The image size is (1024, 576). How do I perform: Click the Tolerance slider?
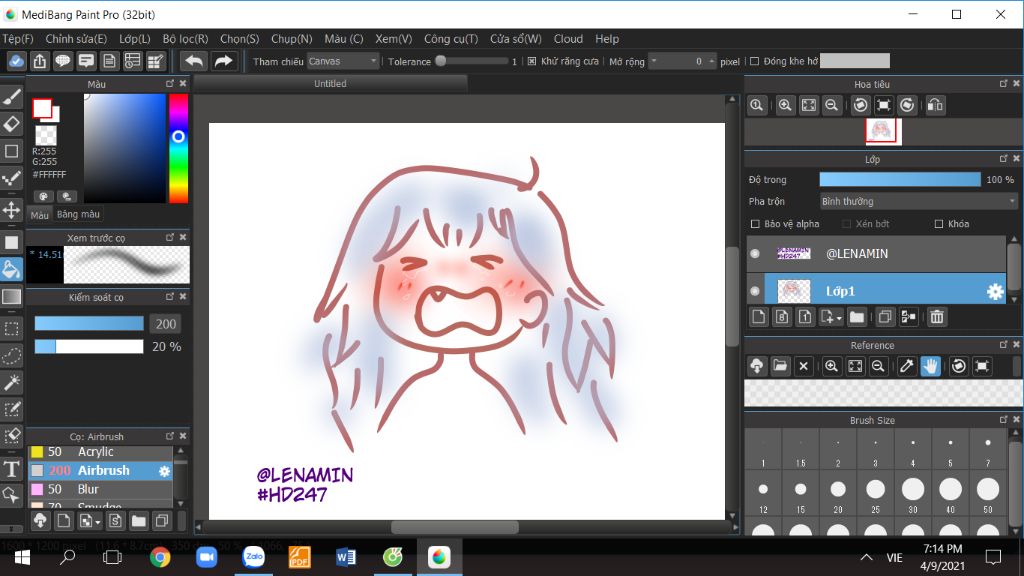click(x=473, y=61)
